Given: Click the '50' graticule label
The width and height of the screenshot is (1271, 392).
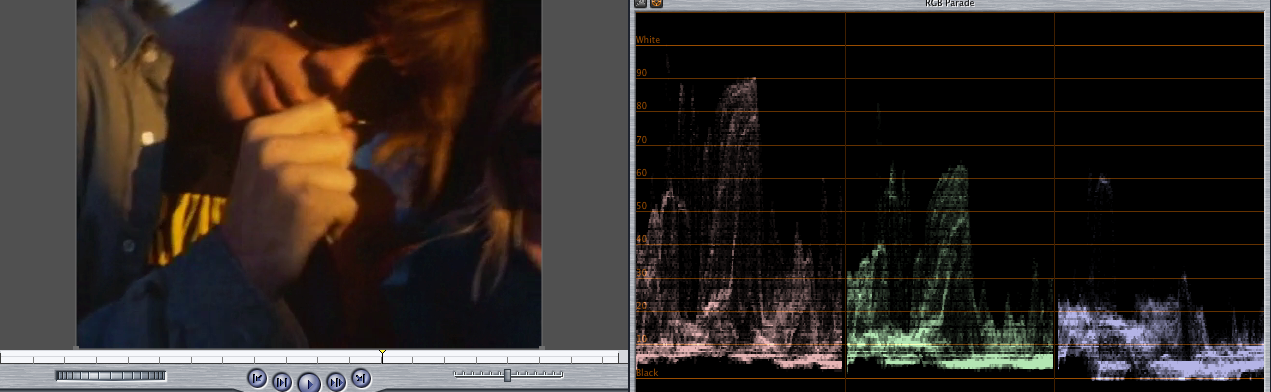Looking at the screenshot, I should click(642, 206).
